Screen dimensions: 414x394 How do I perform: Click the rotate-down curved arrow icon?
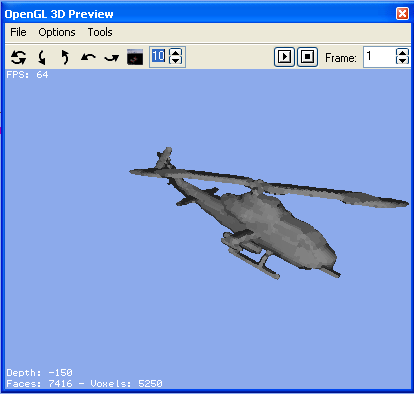(x=42, y=57)
